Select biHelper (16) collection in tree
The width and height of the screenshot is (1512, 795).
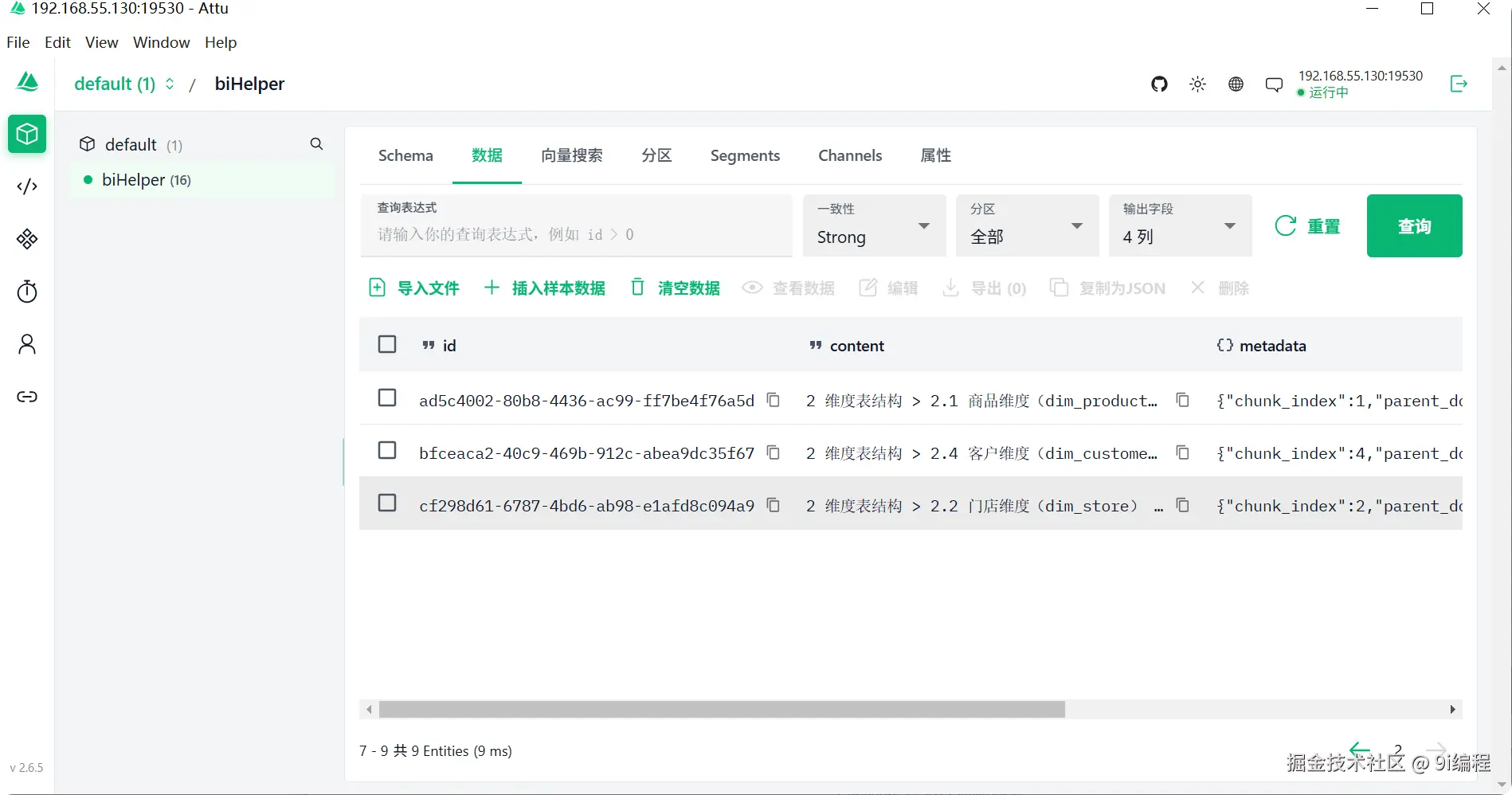(x=202, y=180)
